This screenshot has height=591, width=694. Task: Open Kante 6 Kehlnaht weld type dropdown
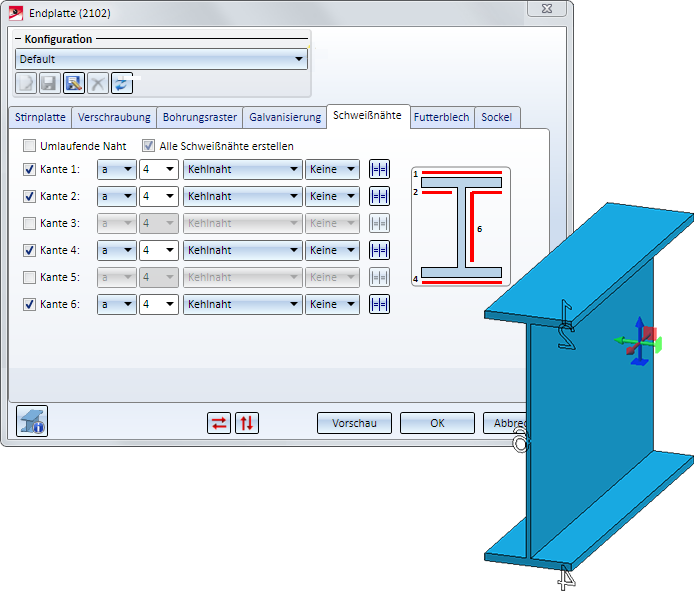tap(243, 304)
